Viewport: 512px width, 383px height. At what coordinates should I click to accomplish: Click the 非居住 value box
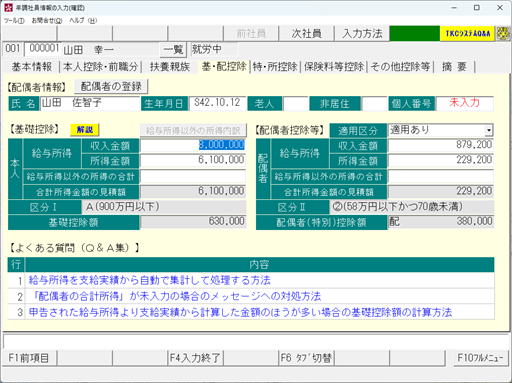coord(374,103)
